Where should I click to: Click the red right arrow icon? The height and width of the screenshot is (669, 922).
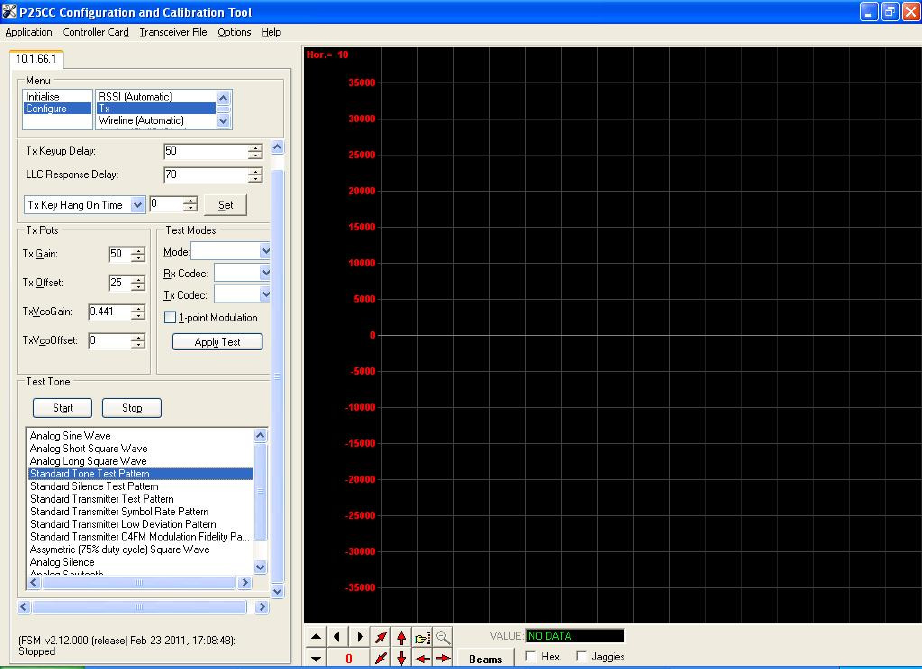(443, 658)
